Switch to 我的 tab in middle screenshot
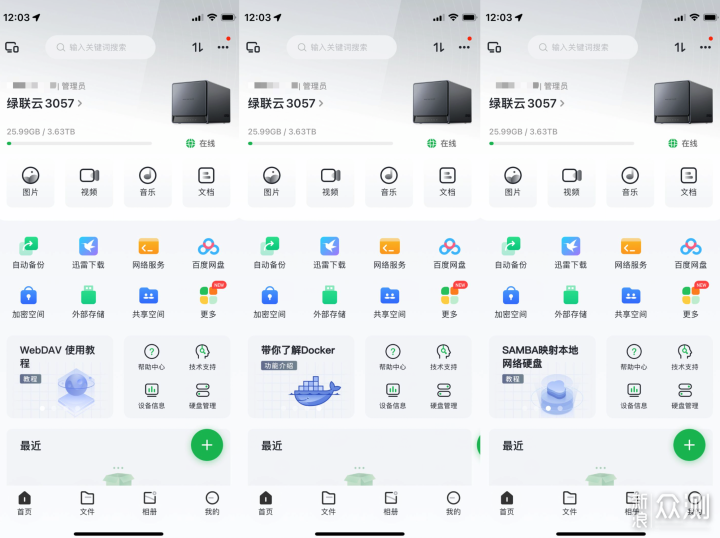The height and width of the screenshot is (538, 720). 453,503
